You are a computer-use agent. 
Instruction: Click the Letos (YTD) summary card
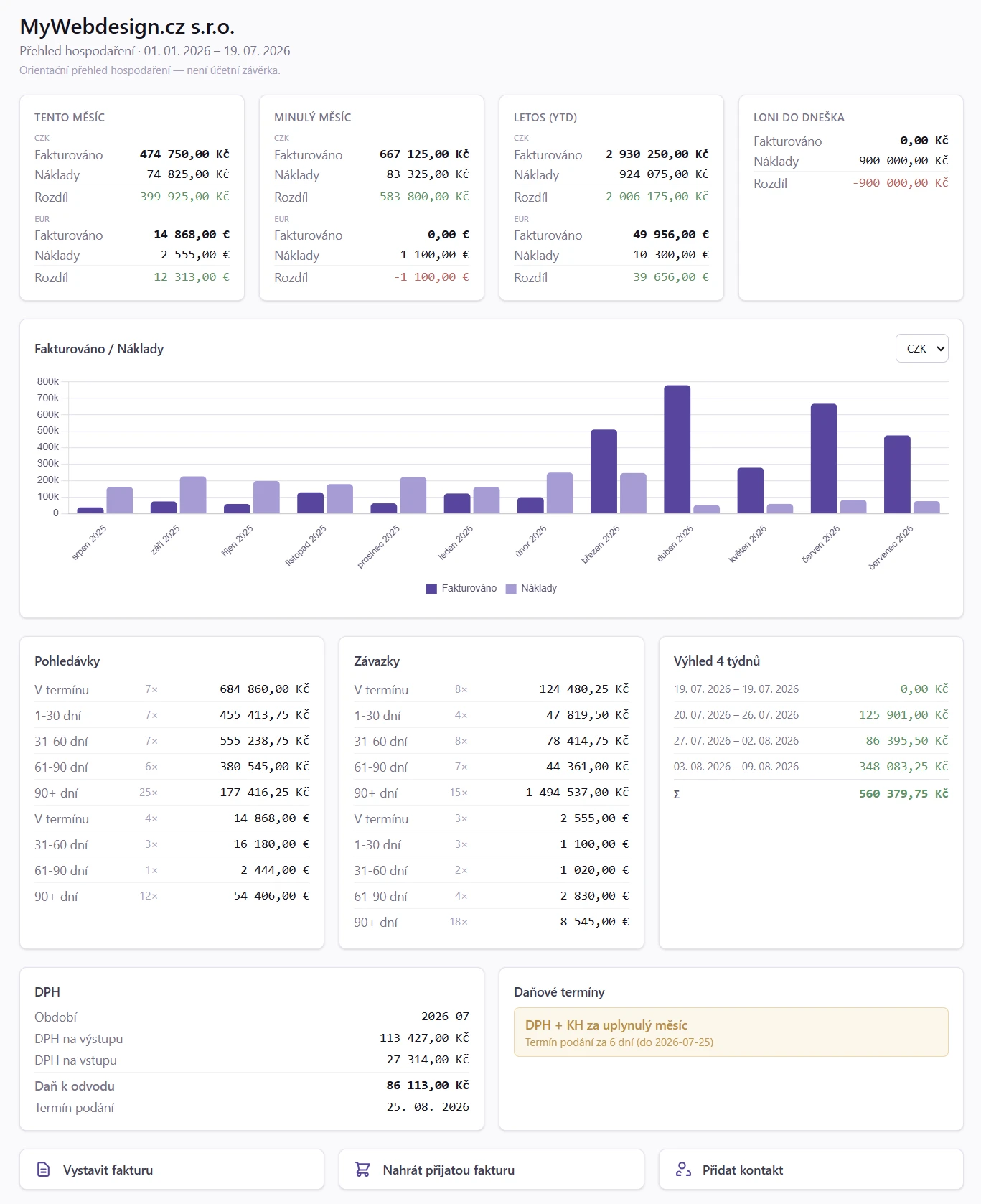[611, 198]
